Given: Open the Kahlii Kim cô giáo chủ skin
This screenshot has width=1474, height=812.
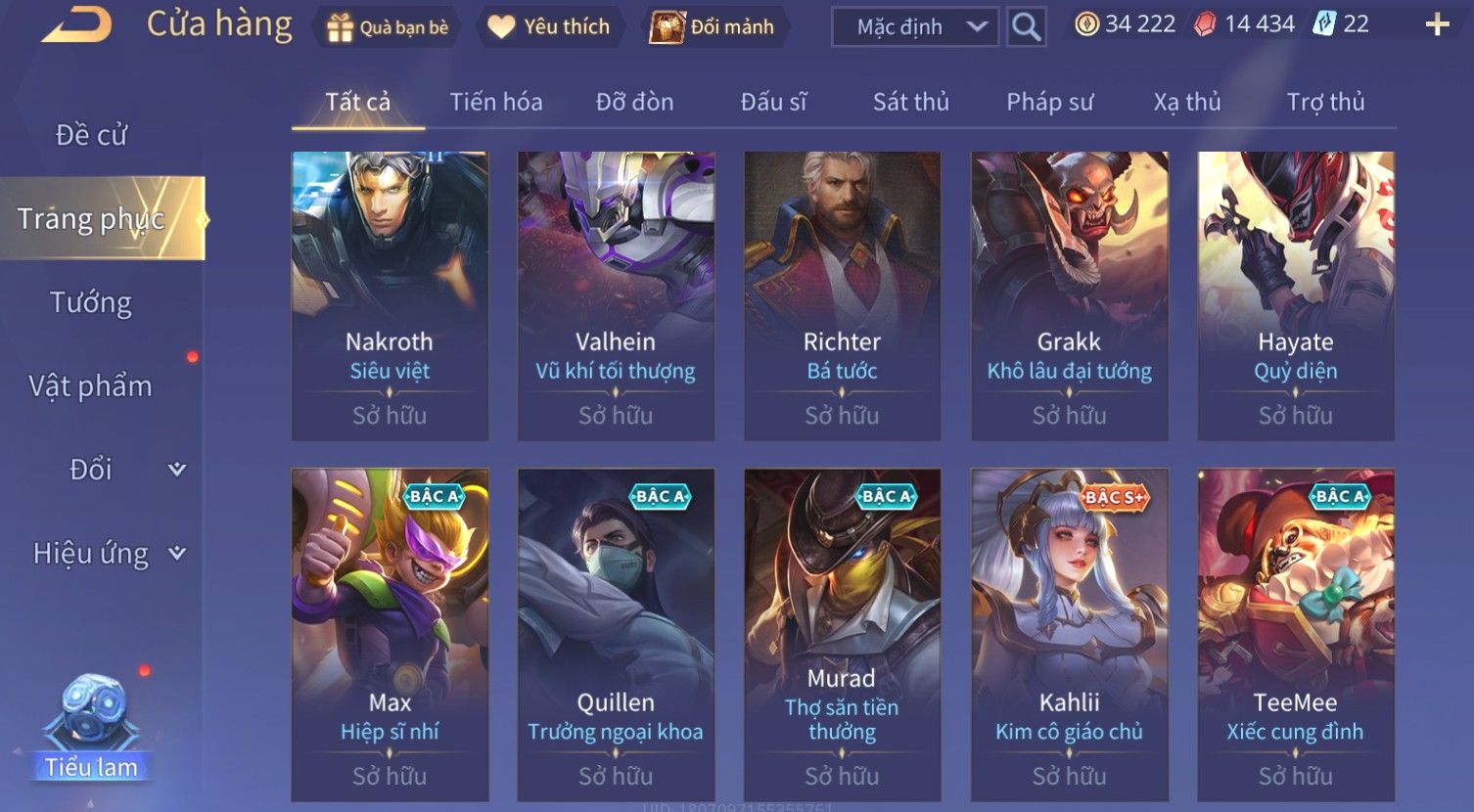Looking at the screenshot, I should pyautogui.click(x=1069, y=635).
